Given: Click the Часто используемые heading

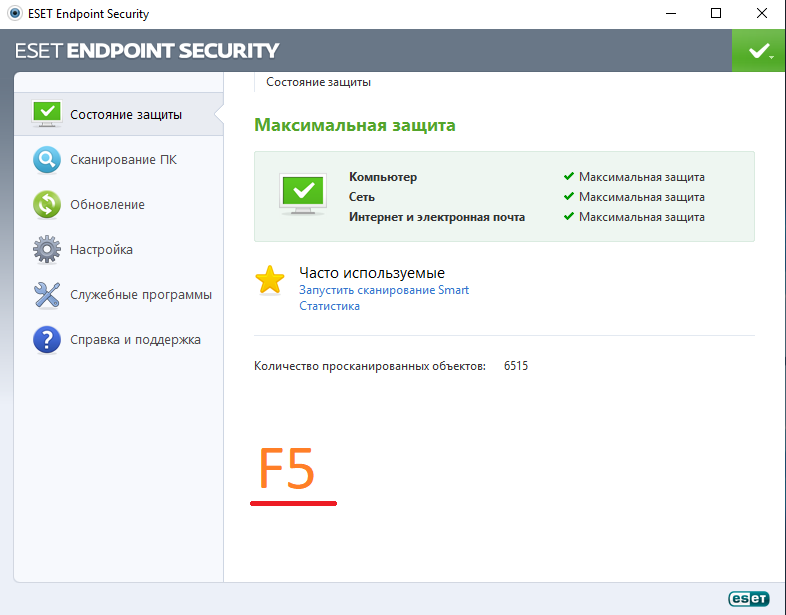Looking at the screenshot, I should coord(372,273).
